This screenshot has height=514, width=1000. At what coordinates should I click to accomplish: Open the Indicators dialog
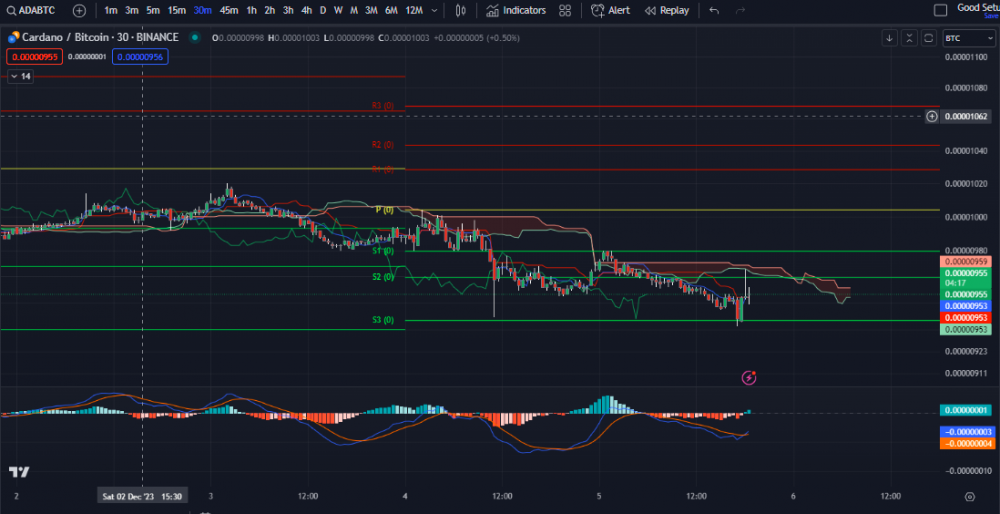tap(516, 10)
